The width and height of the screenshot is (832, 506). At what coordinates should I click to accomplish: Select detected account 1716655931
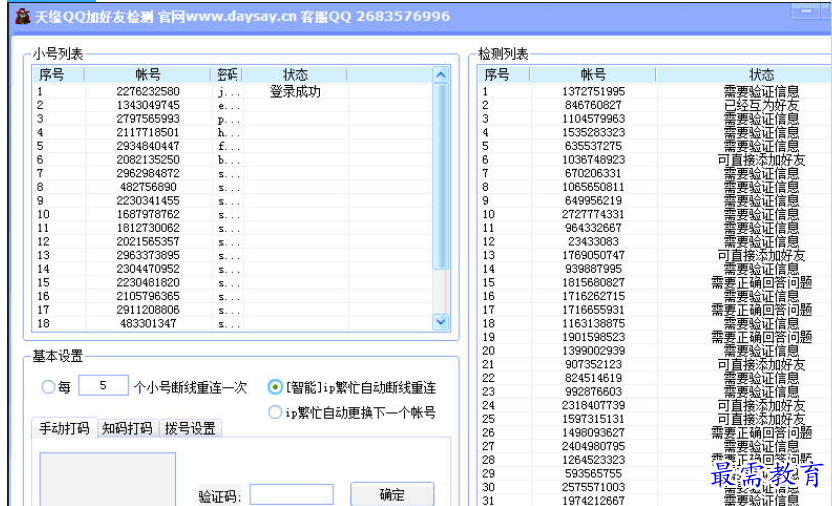(593, 310)
